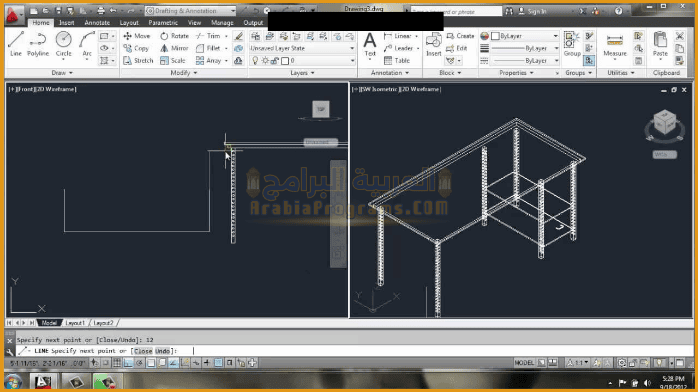
Task: Expand the Annotation panel
Action: point(390,73)
